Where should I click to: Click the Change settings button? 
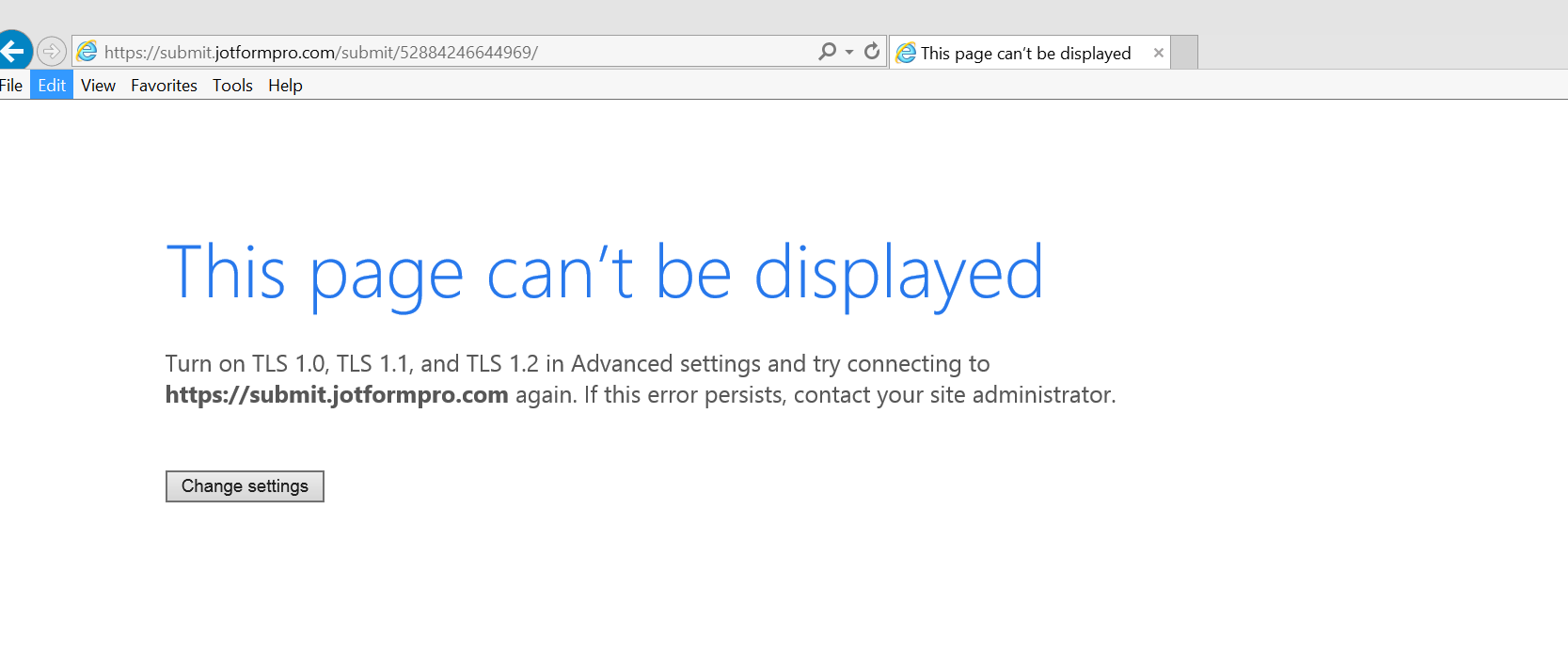pyautogui.click(x=245, y=486)
